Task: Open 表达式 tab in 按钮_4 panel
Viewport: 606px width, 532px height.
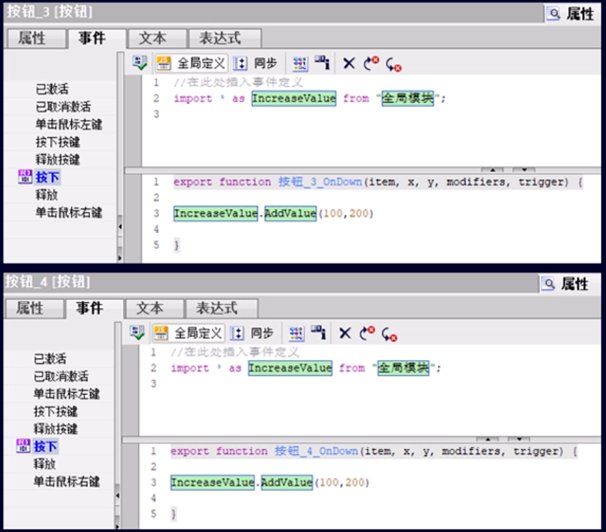Action: (221, 308)
